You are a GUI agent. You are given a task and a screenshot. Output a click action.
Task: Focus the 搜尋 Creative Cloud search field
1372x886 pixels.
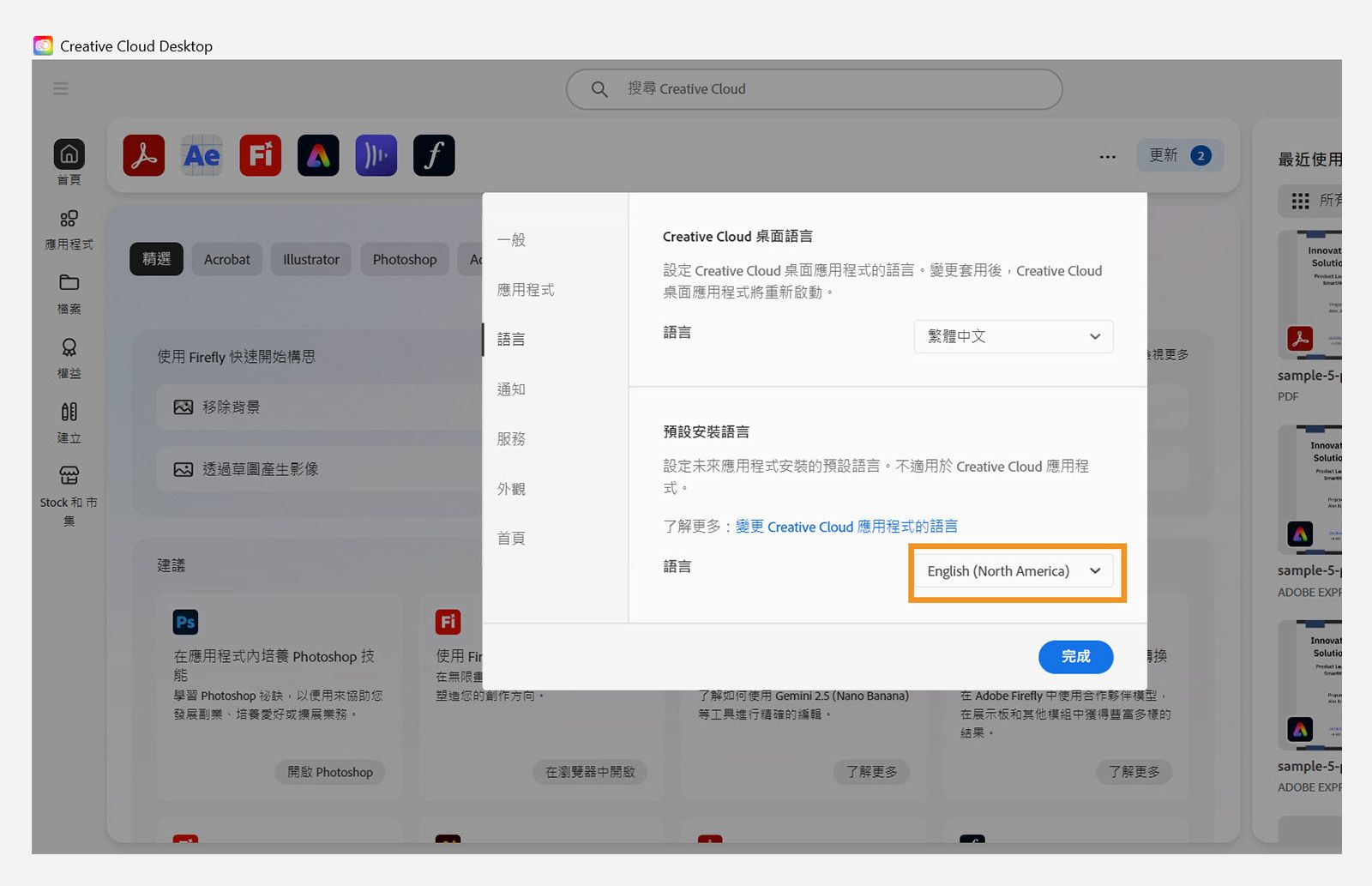pos(814,89)
